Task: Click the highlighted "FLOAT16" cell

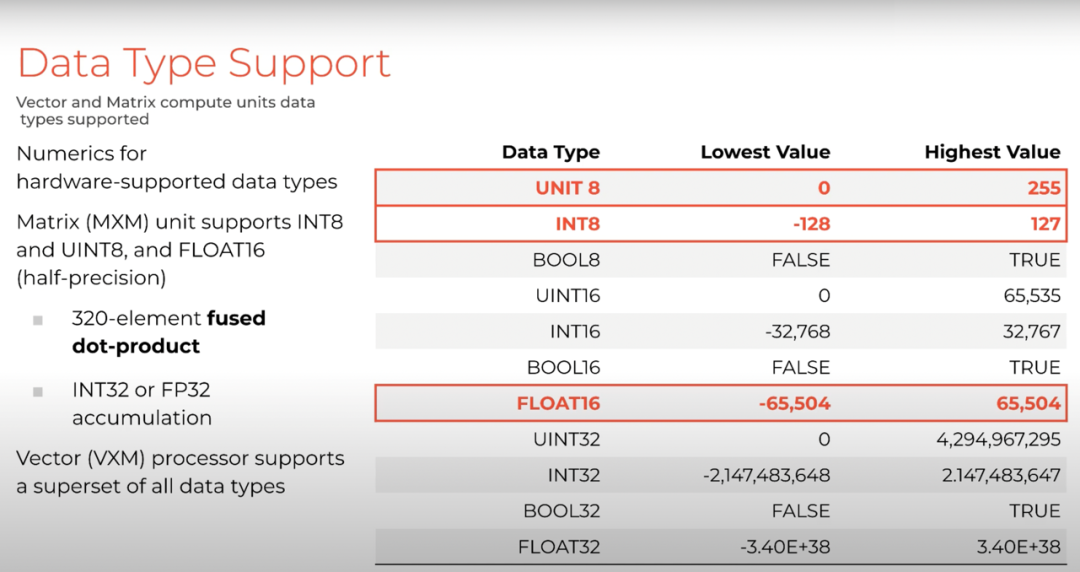Action: (x=558, y=403)
